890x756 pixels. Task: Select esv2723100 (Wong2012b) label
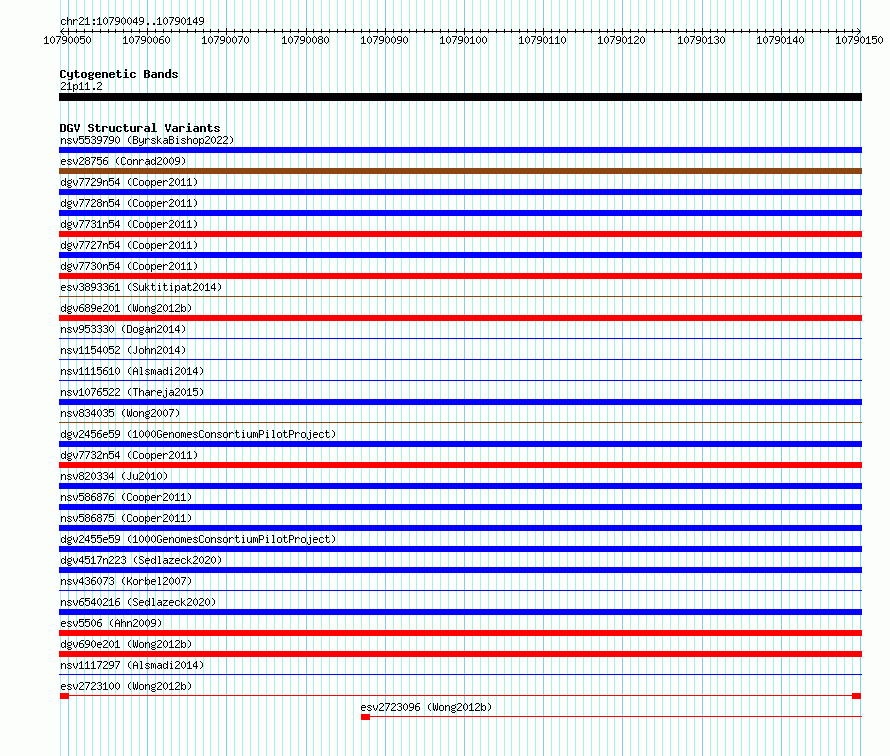[x=126, y=686]
